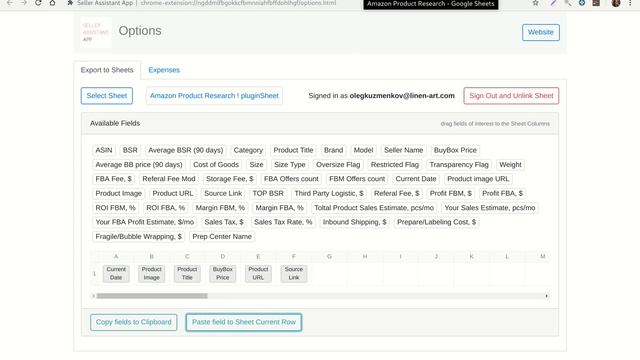Select the Storage Fee, $ field

230,179
